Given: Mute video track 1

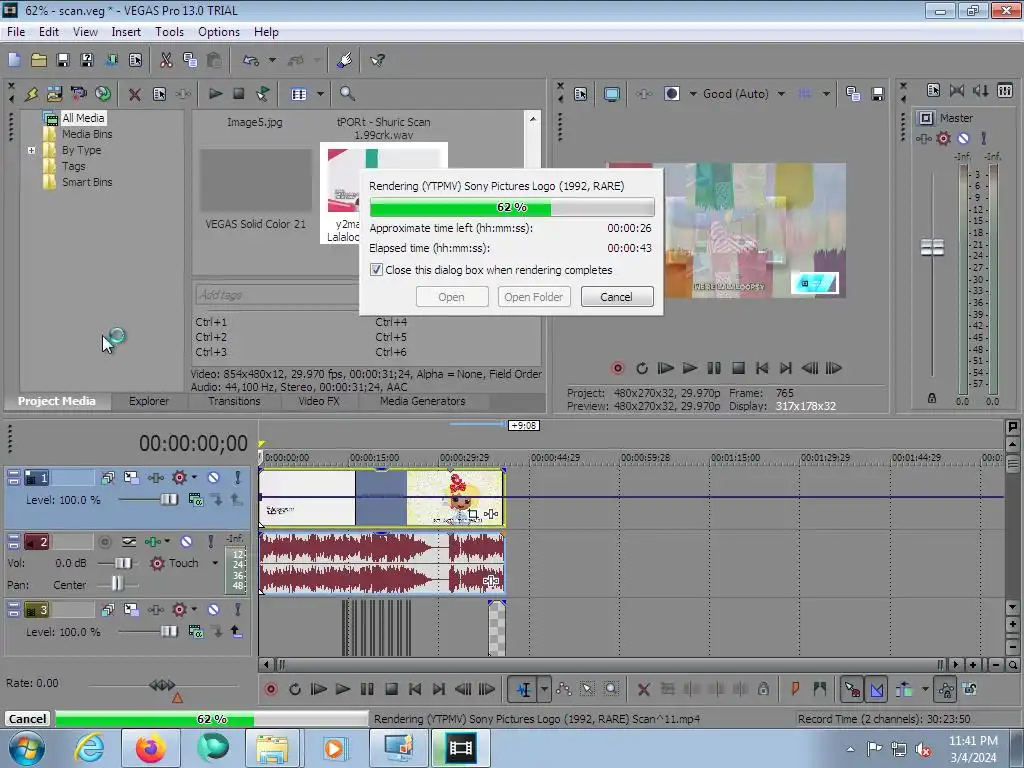Looking at the screenshot, I should [x=214, y=478].
